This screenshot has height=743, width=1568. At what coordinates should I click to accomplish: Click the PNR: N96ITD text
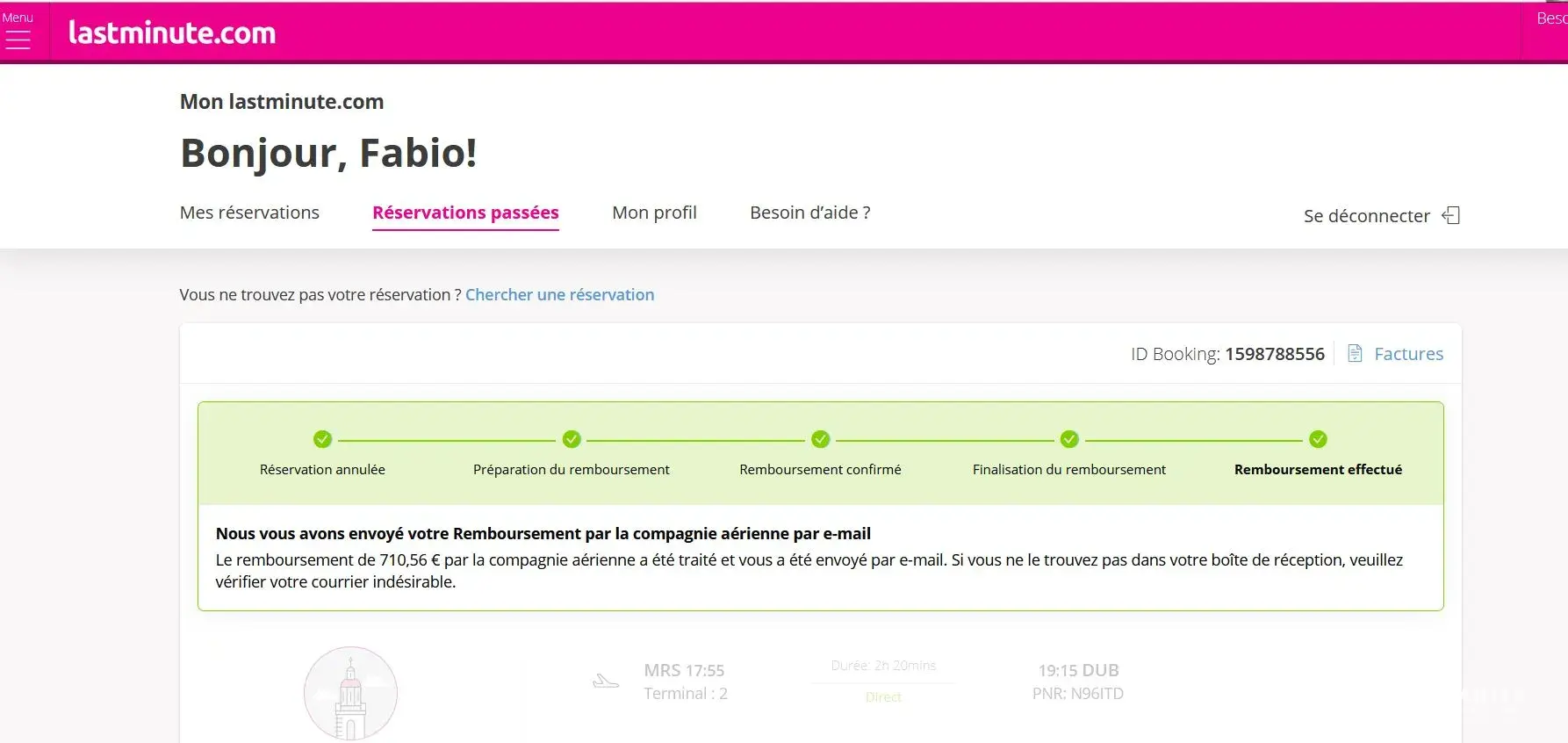click(x=1078, y=694)
